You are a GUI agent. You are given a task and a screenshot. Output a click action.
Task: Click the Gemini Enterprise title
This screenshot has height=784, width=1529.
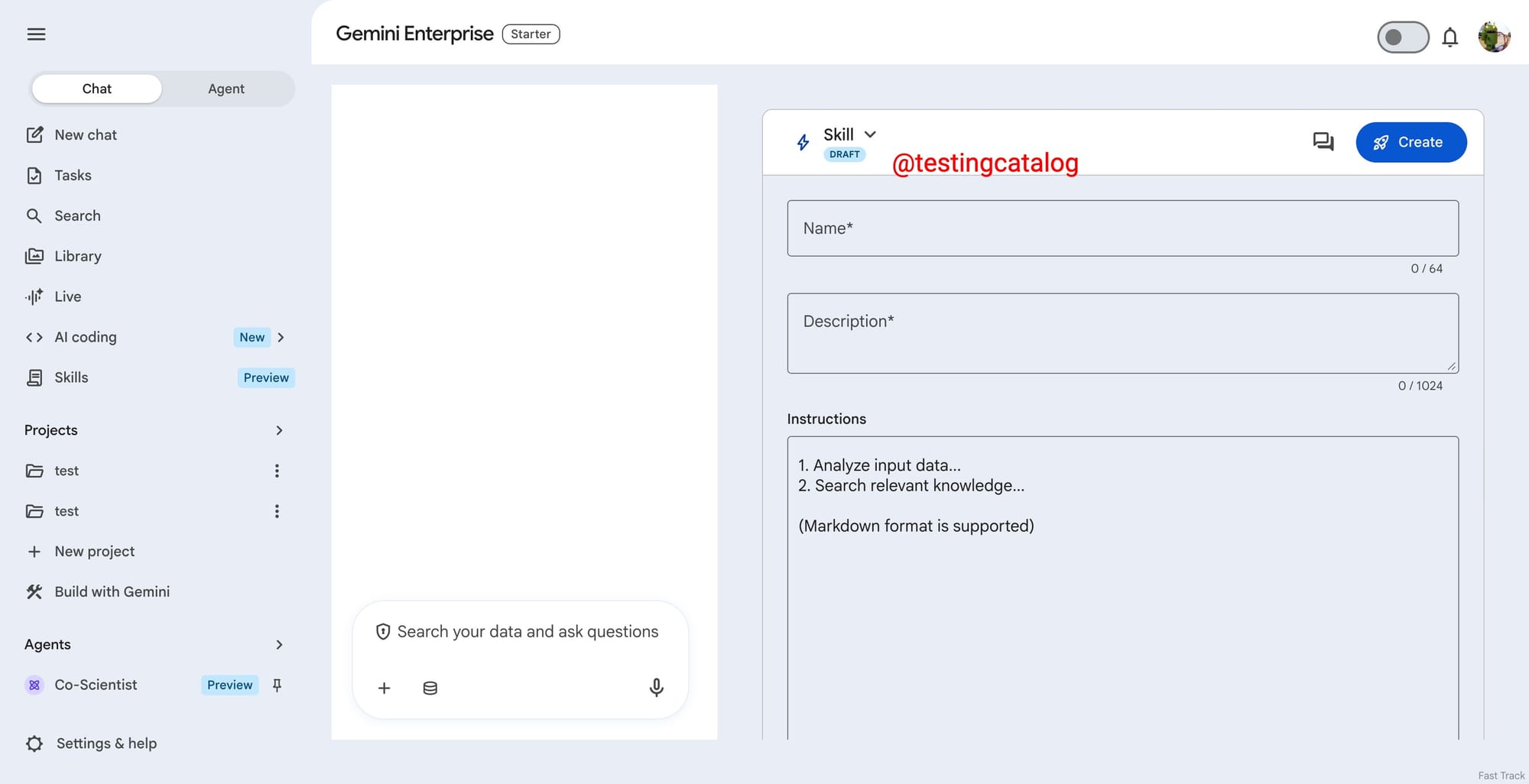414,34
